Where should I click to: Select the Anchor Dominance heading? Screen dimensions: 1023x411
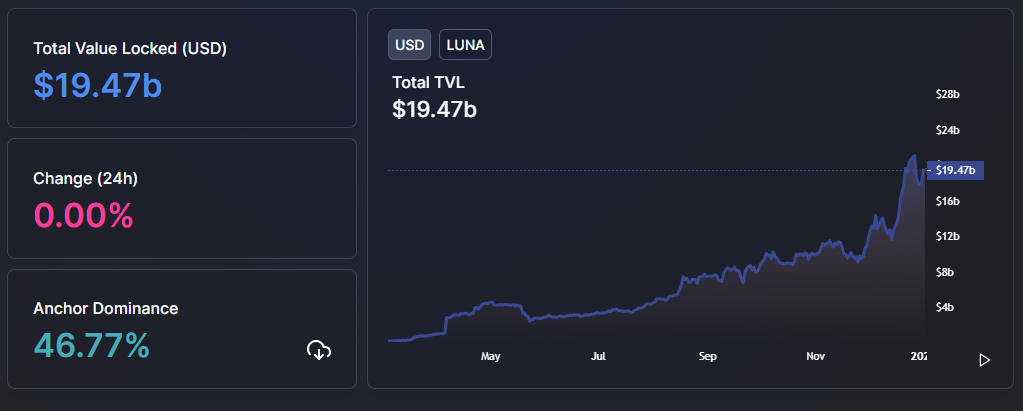[x=106, y=309]
